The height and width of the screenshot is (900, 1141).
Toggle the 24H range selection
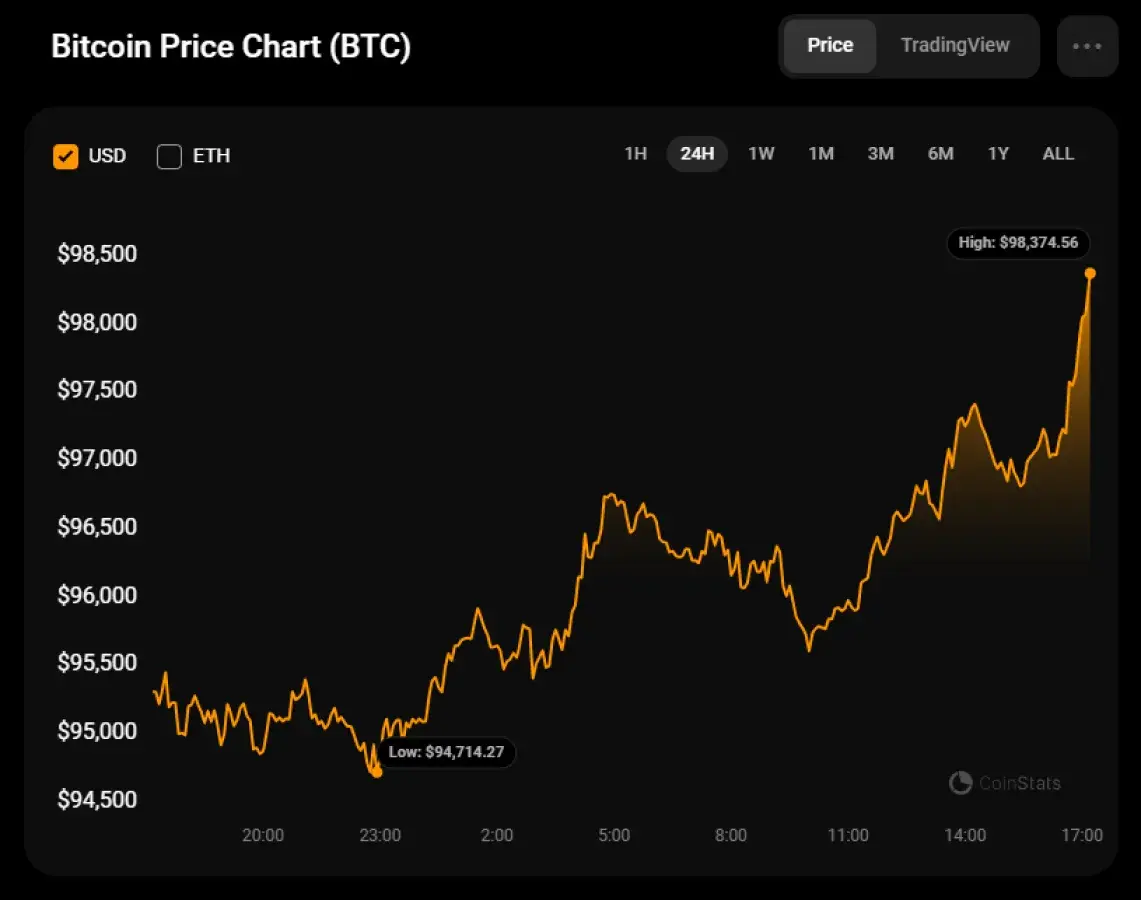[x=696, y=154]
